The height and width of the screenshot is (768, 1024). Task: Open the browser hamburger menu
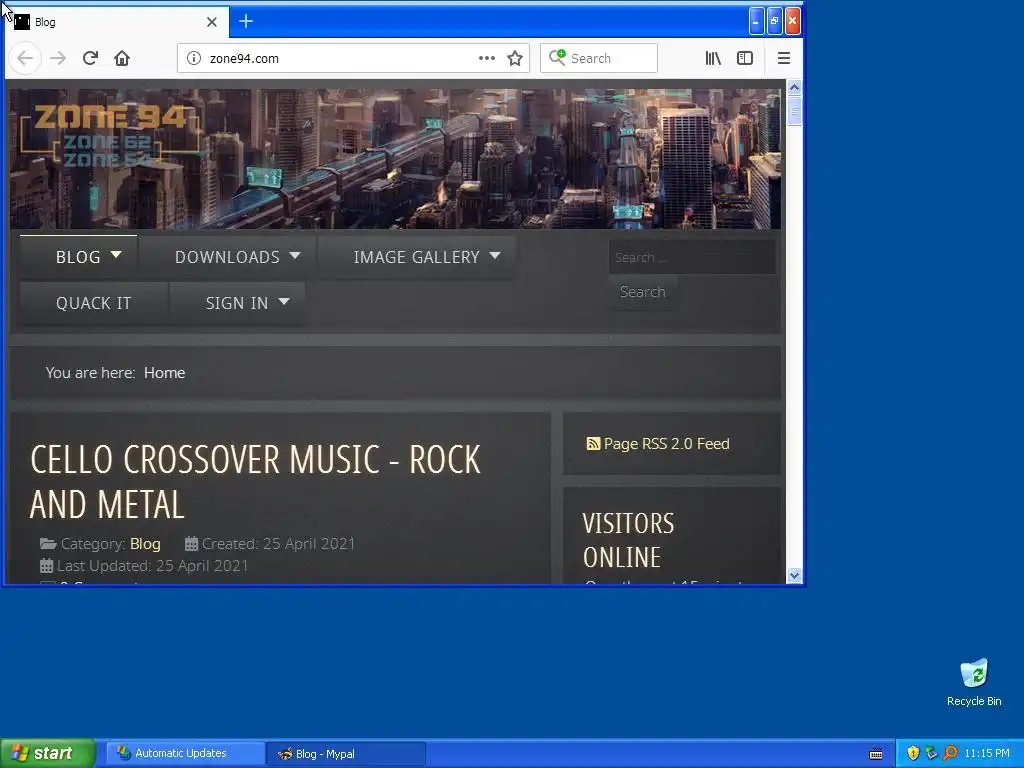pos(784,58)
